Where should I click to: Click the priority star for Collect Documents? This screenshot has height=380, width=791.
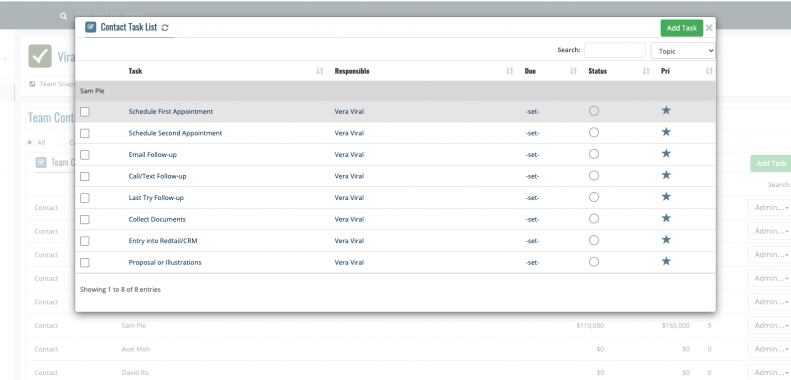pos(666,218)
